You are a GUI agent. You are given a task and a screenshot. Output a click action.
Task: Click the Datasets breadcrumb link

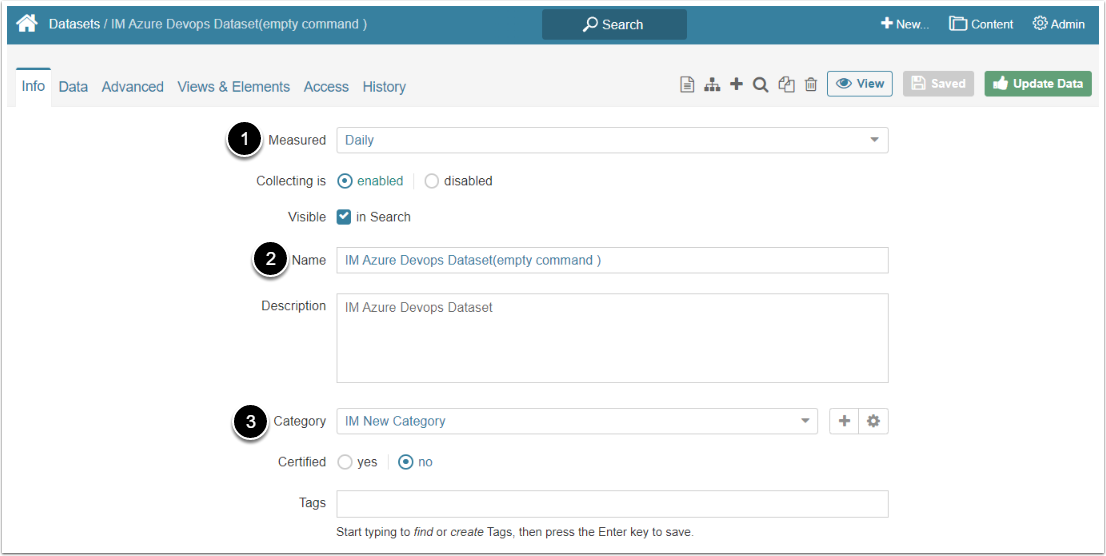point(74,23)
